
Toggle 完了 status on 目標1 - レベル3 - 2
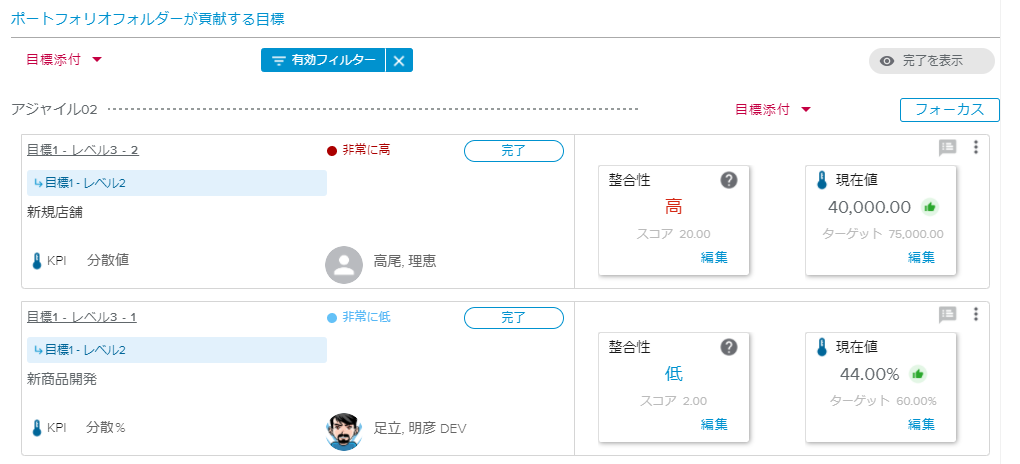point(514,151)
